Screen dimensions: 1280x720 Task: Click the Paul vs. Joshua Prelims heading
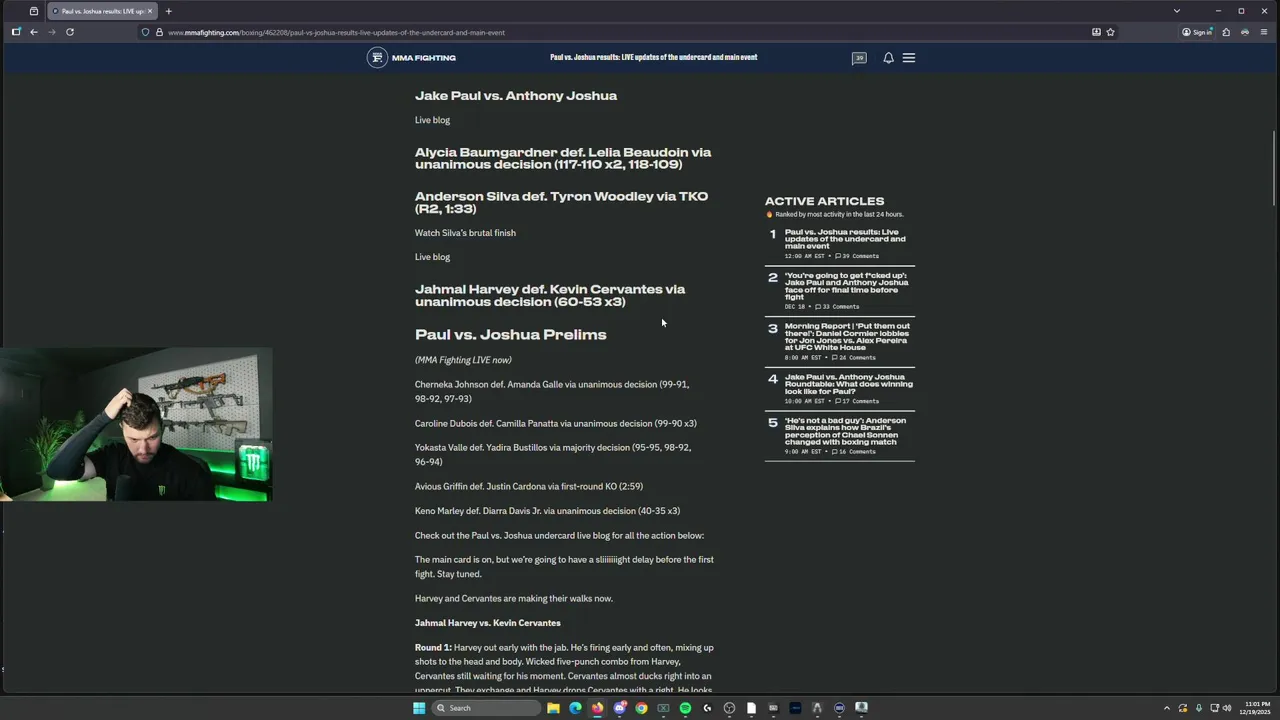(x=510, y=334)
